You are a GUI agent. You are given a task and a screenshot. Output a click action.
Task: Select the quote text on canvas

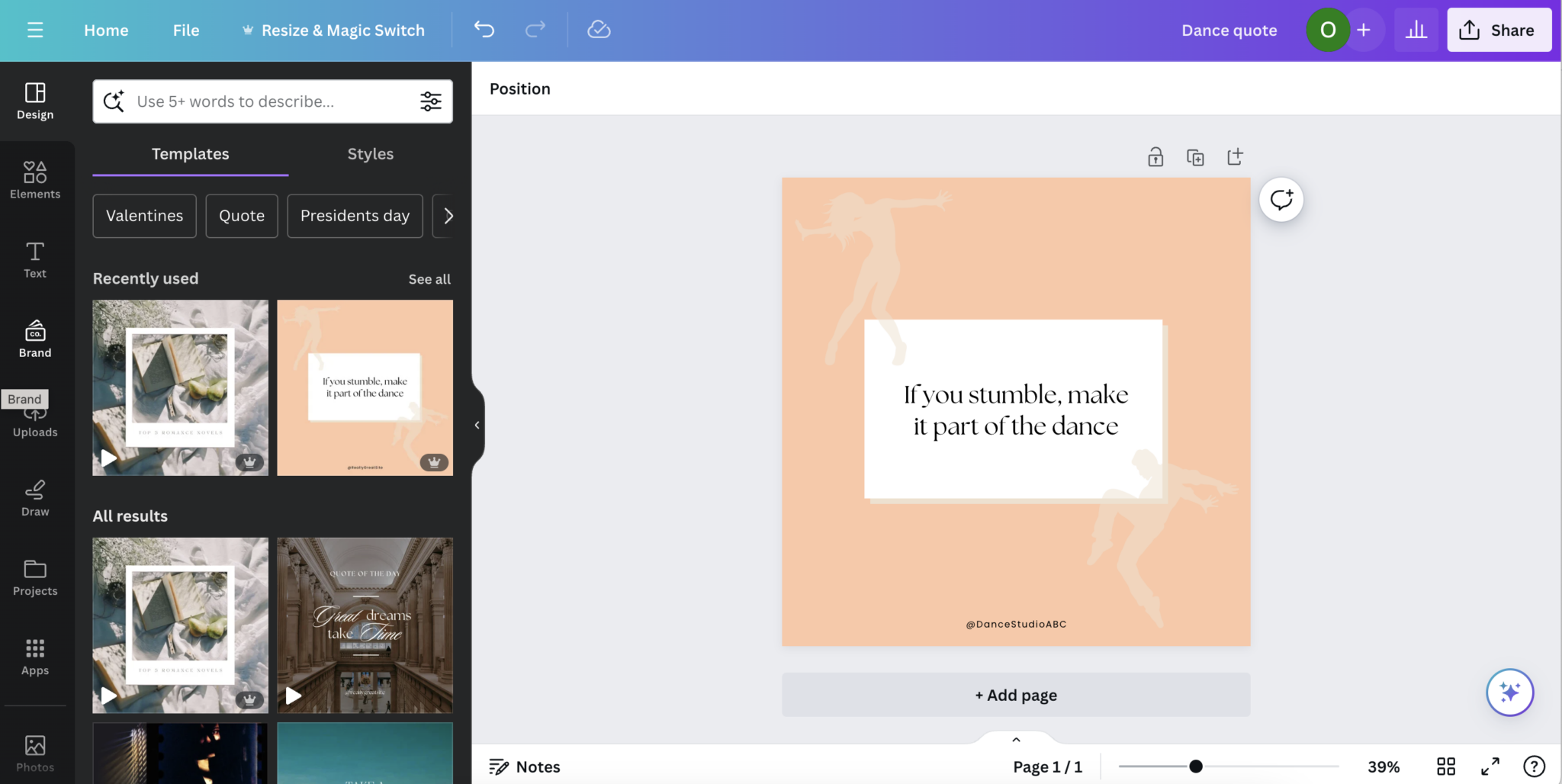(1016, 410)
